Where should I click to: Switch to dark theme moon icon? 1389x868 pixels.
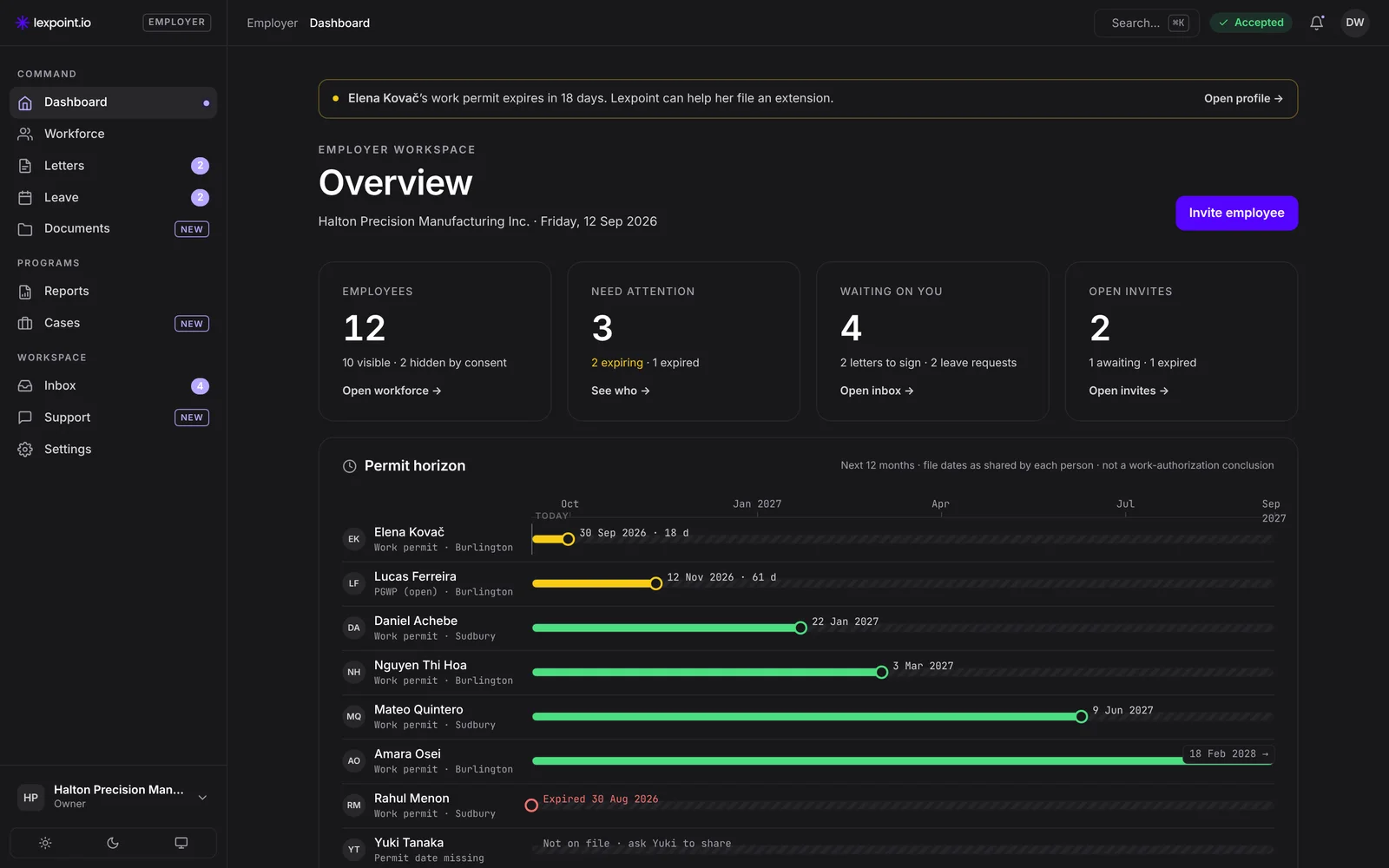(113, 843)
